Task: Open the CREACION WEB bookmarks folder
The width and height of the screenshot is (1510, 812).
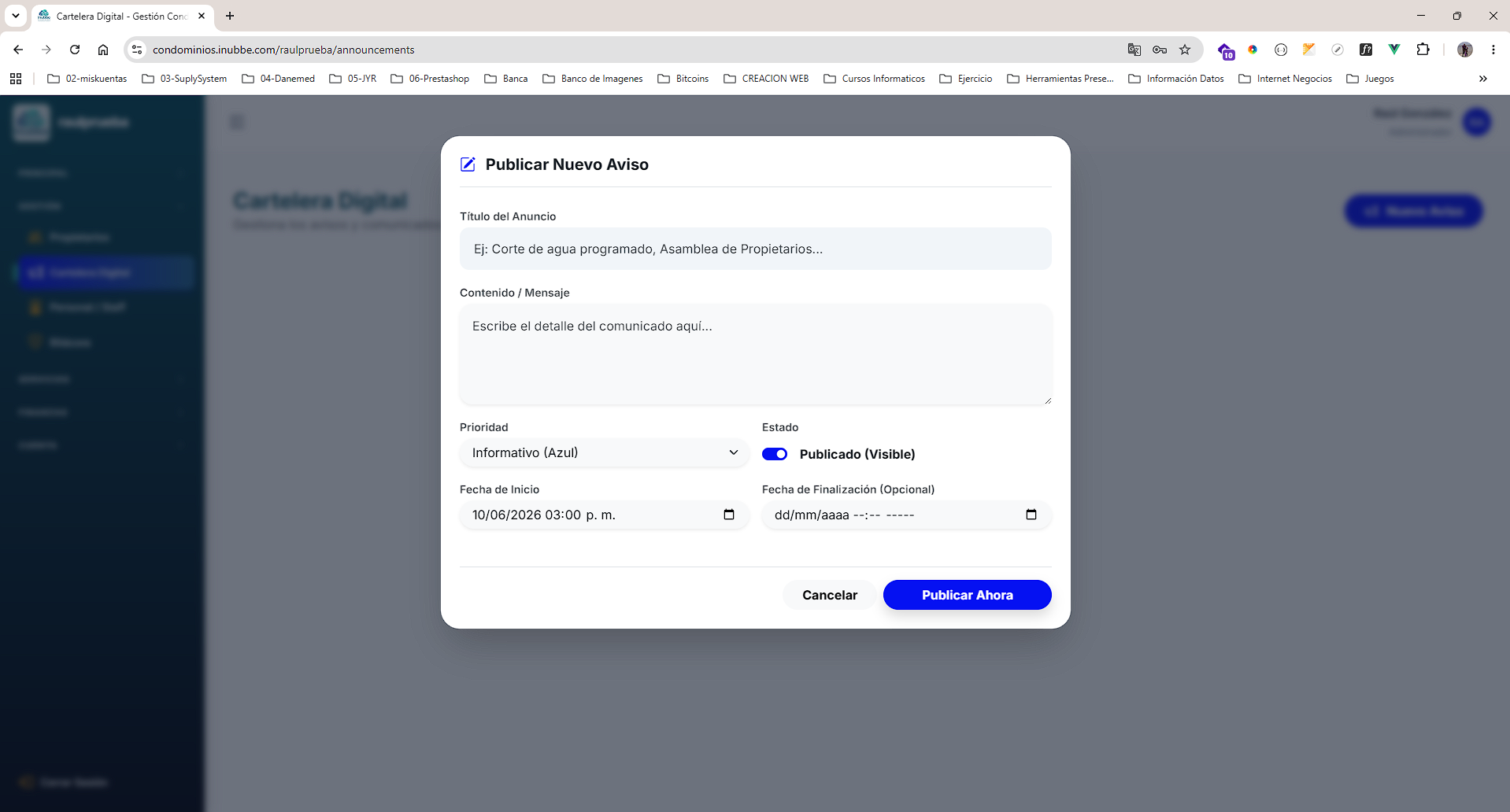Action: coord(766,79)
